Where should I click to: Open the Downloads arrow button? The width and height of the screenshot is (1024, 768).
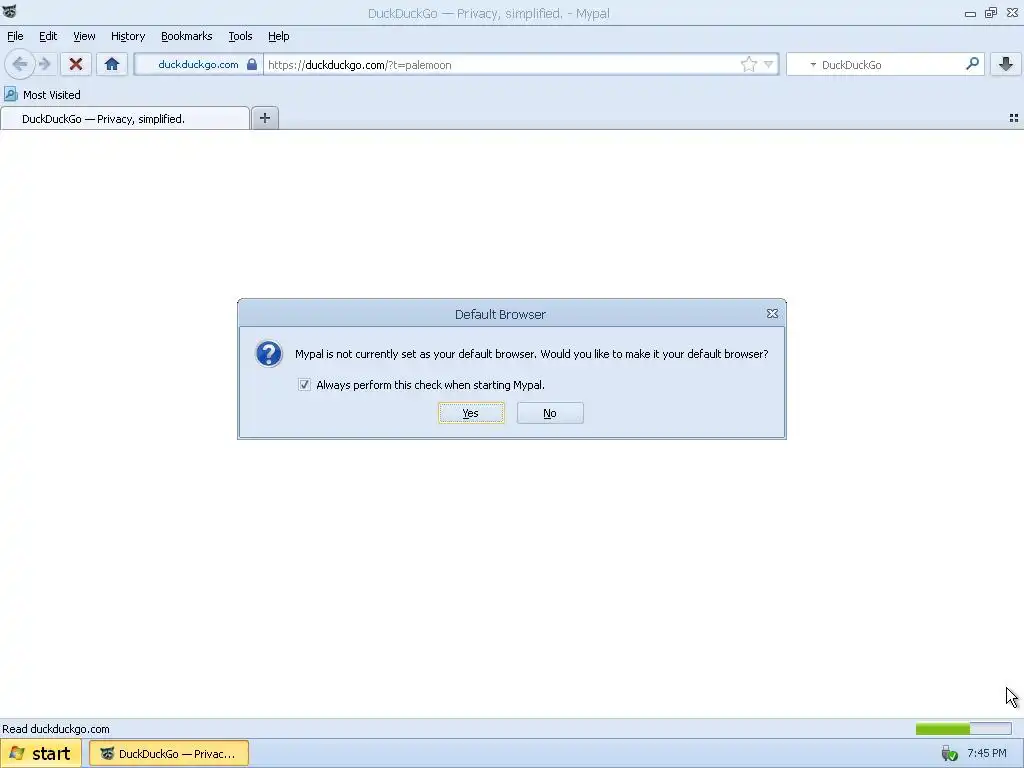tap(1006, 64)
